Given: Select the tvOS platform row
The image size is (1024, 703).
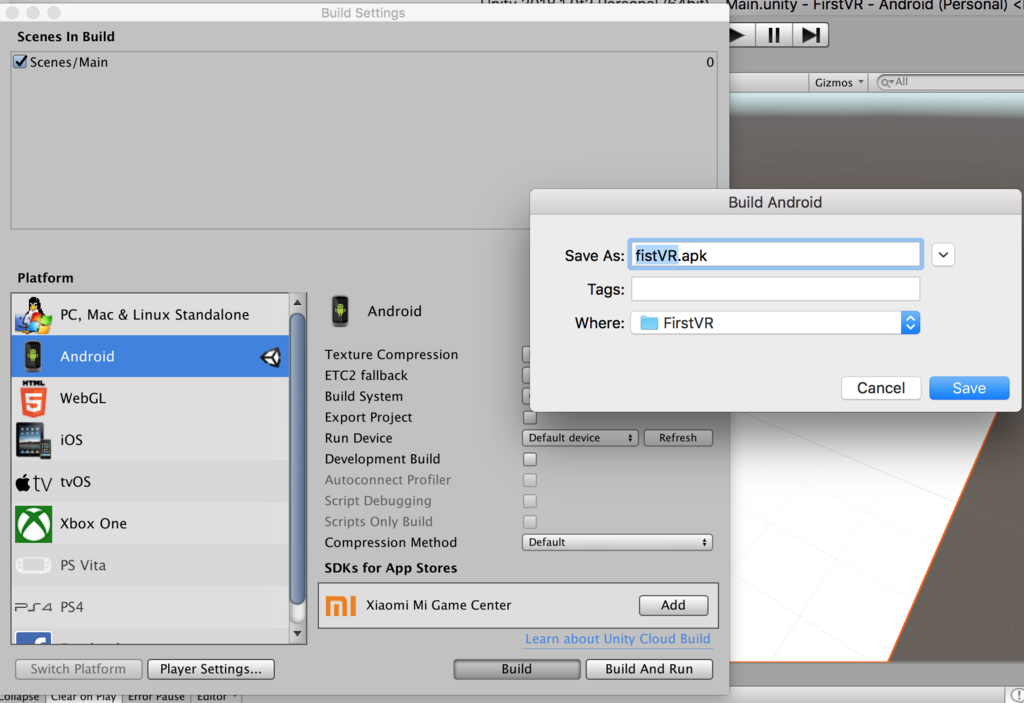Looking at the screenshot, I should pos(150,482).
